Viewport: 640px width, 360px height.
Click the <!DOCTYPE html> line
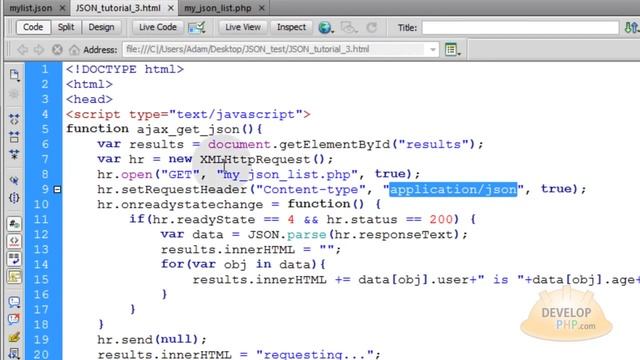point(125,69)
